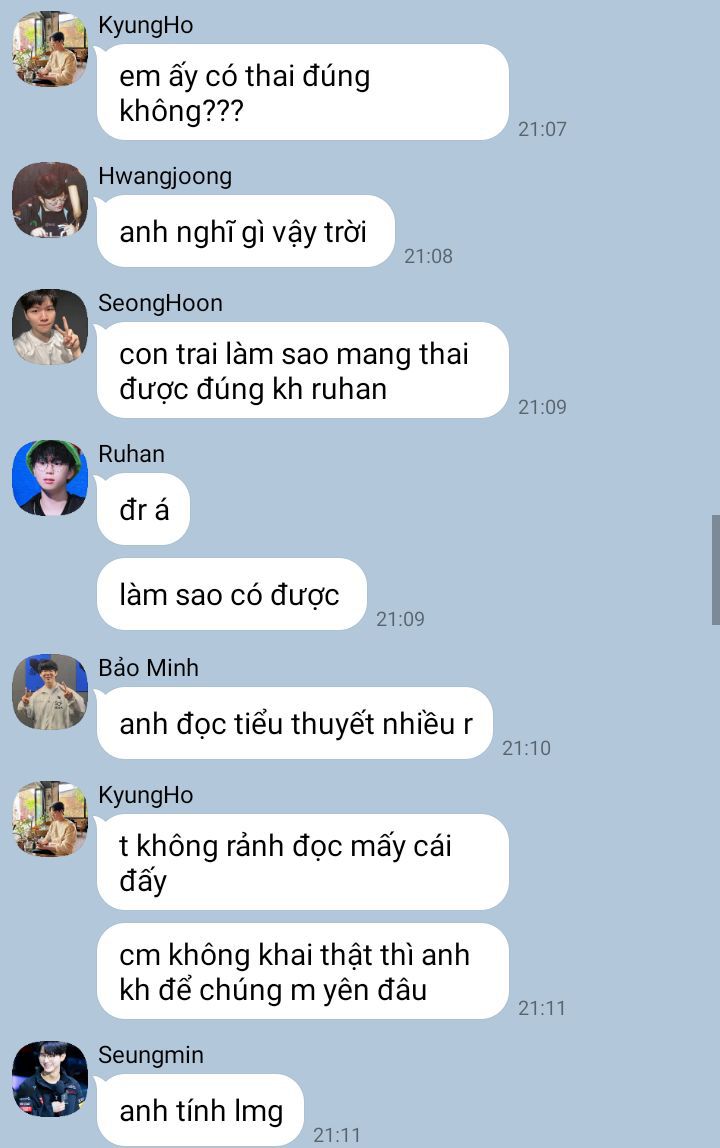The image size is (720, 1148).
Task: Click the sender name SeongHoon
Action: [x=160, y=303]
